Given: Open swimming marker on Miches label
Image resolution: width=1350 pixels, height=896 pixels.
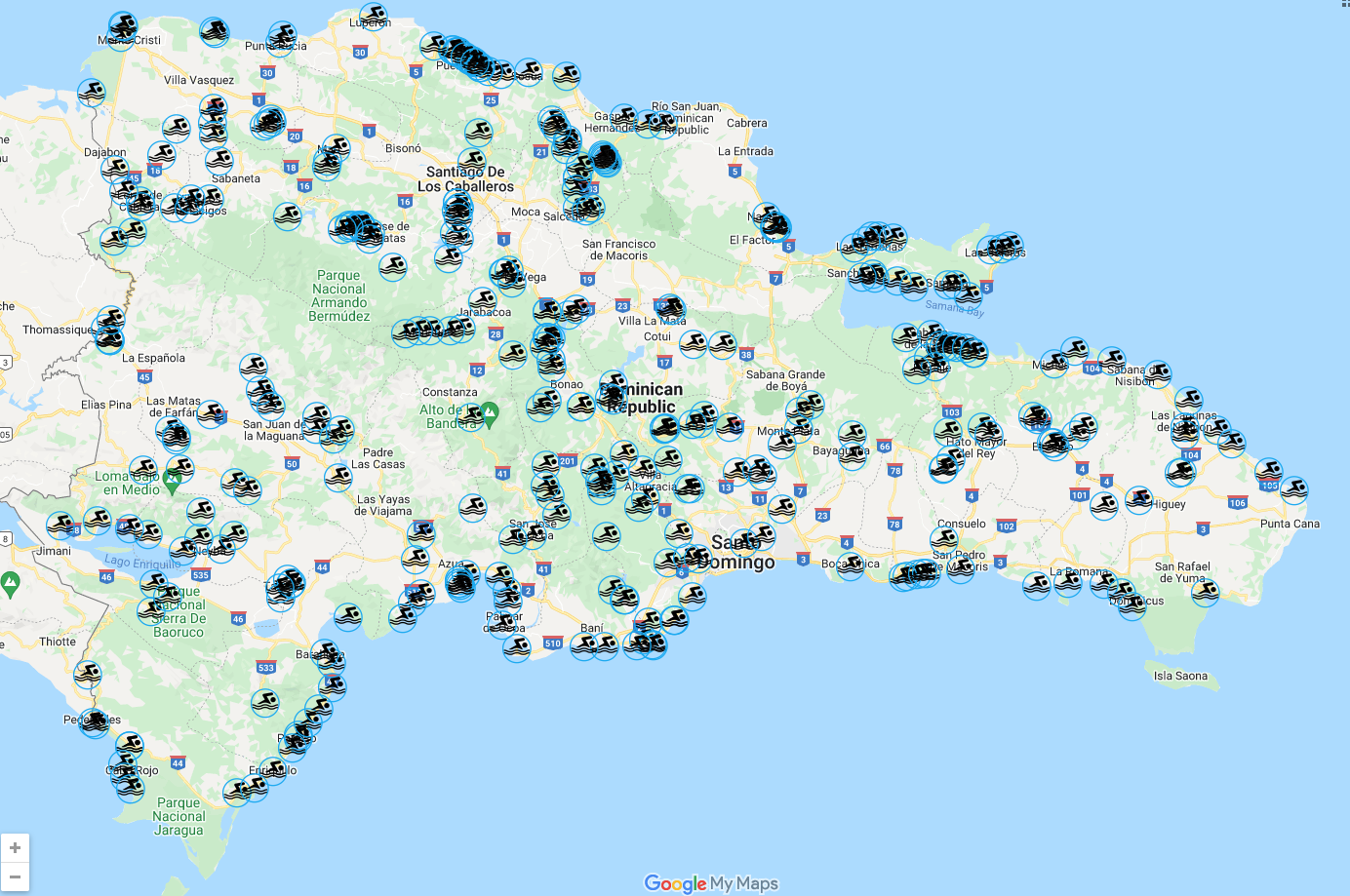Looking at the screenshot, I should tap(1053, 364).
